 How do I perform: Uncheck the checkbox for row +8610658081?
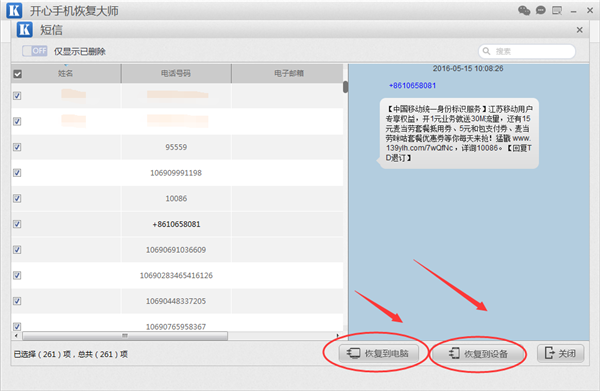click(x=17, y=224)
